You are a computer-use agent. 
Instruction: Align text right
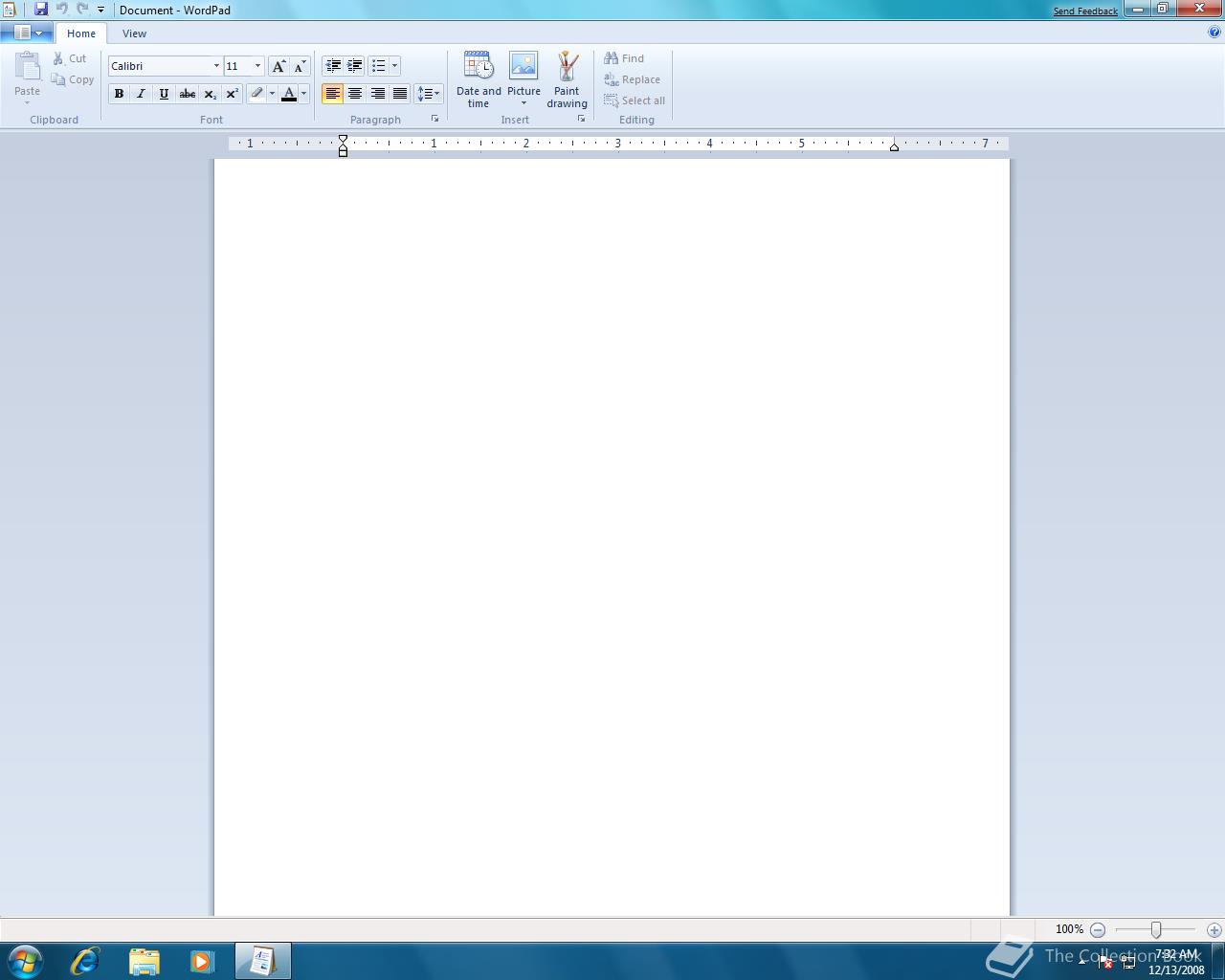[378, 94]
